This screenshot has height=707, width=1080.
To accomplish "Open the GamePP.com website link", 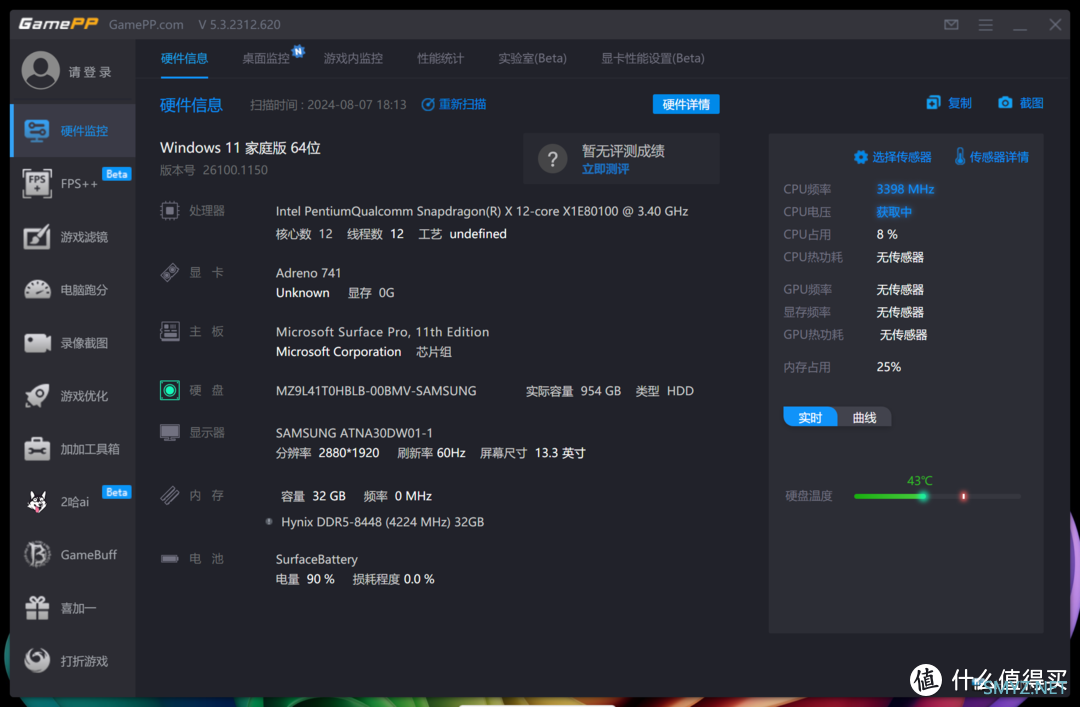I will pos(146,25).
